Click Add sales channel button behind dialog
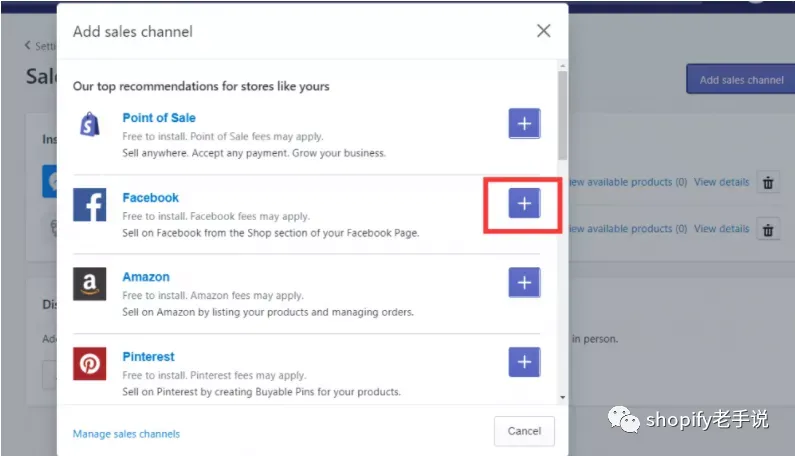The height and width of the screenshot is (456, 795). click(741, 80)
